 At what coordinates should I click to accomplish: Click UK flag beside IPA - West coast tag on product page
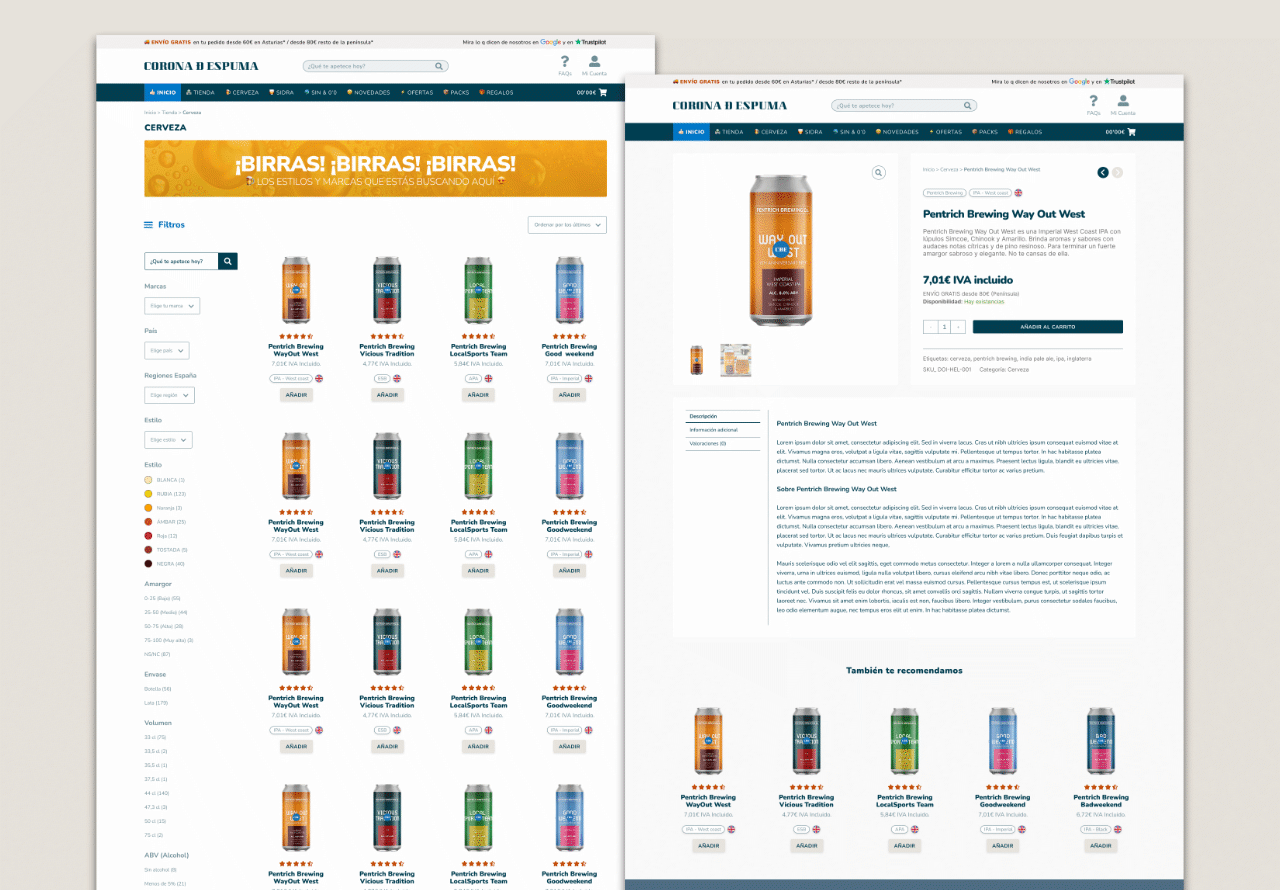click(x=1019, y=192)
